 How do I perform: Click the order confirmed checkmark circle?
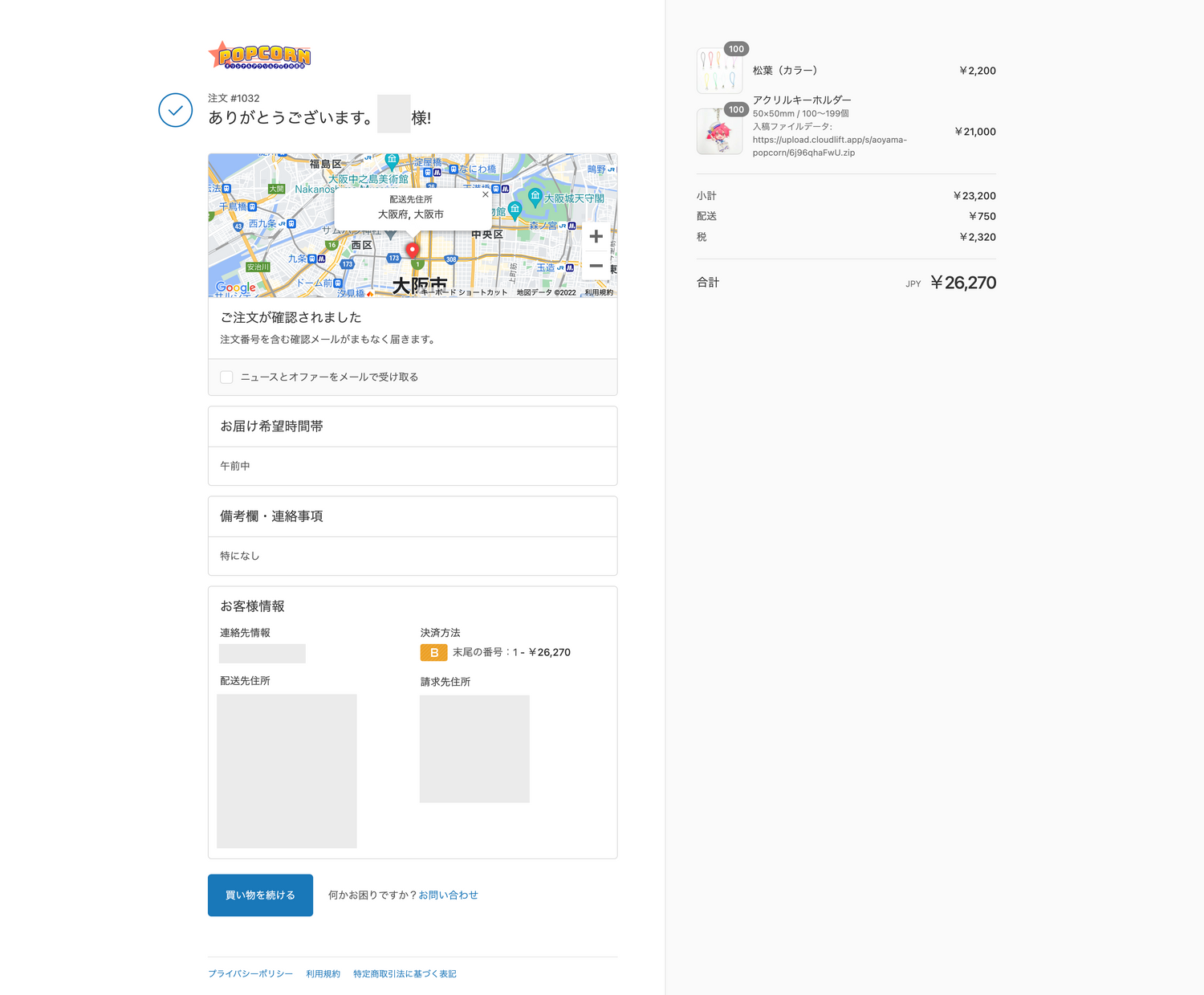point(176,110)
